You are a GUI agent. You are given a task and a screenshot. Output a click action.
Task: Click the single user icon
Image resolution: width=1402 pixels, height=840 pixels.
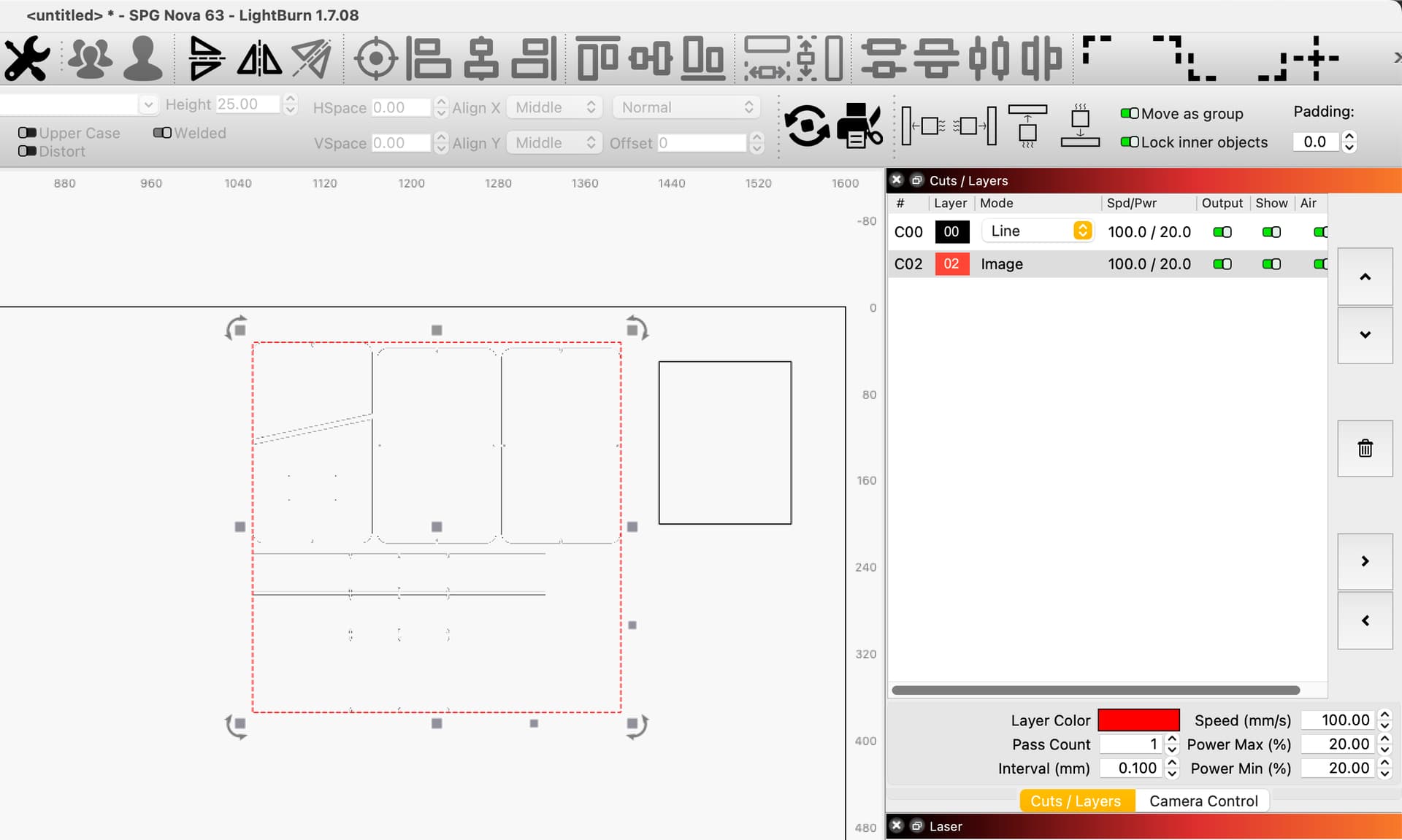coord(143,58)
